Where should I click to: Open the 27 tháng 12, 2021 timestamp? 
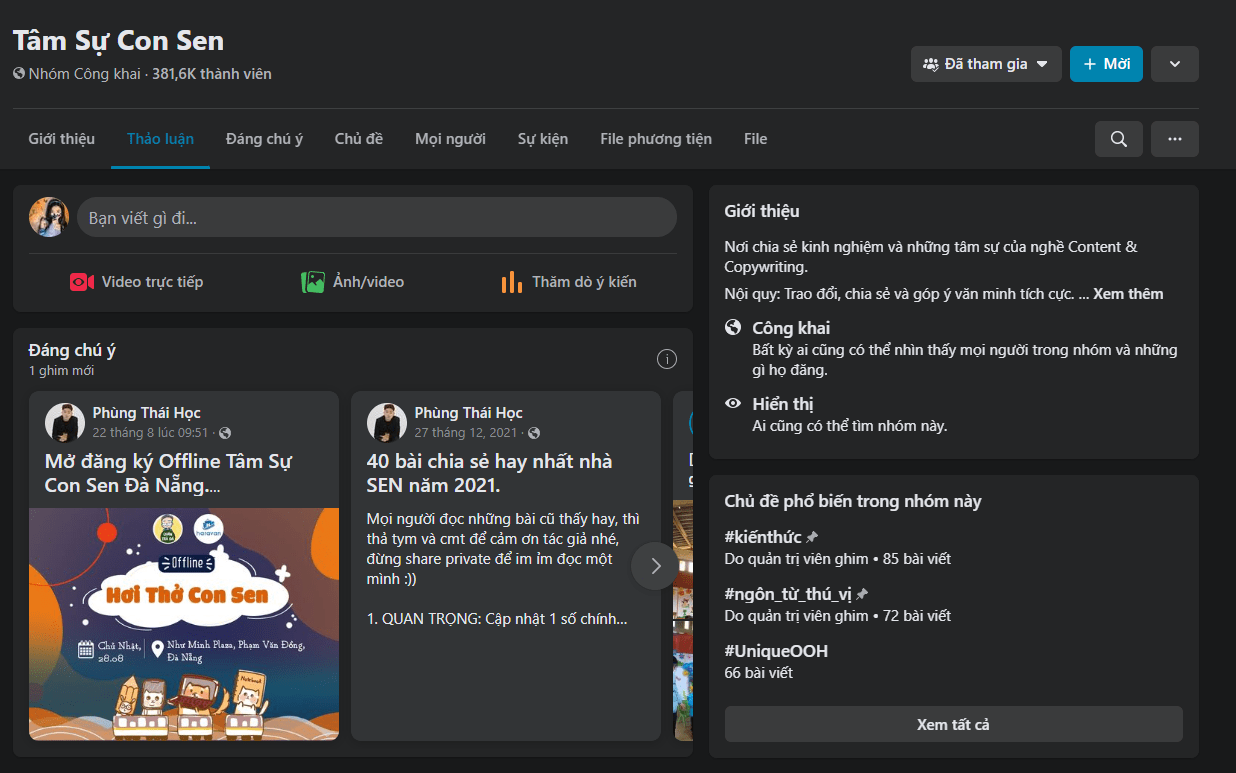point(466,433)
